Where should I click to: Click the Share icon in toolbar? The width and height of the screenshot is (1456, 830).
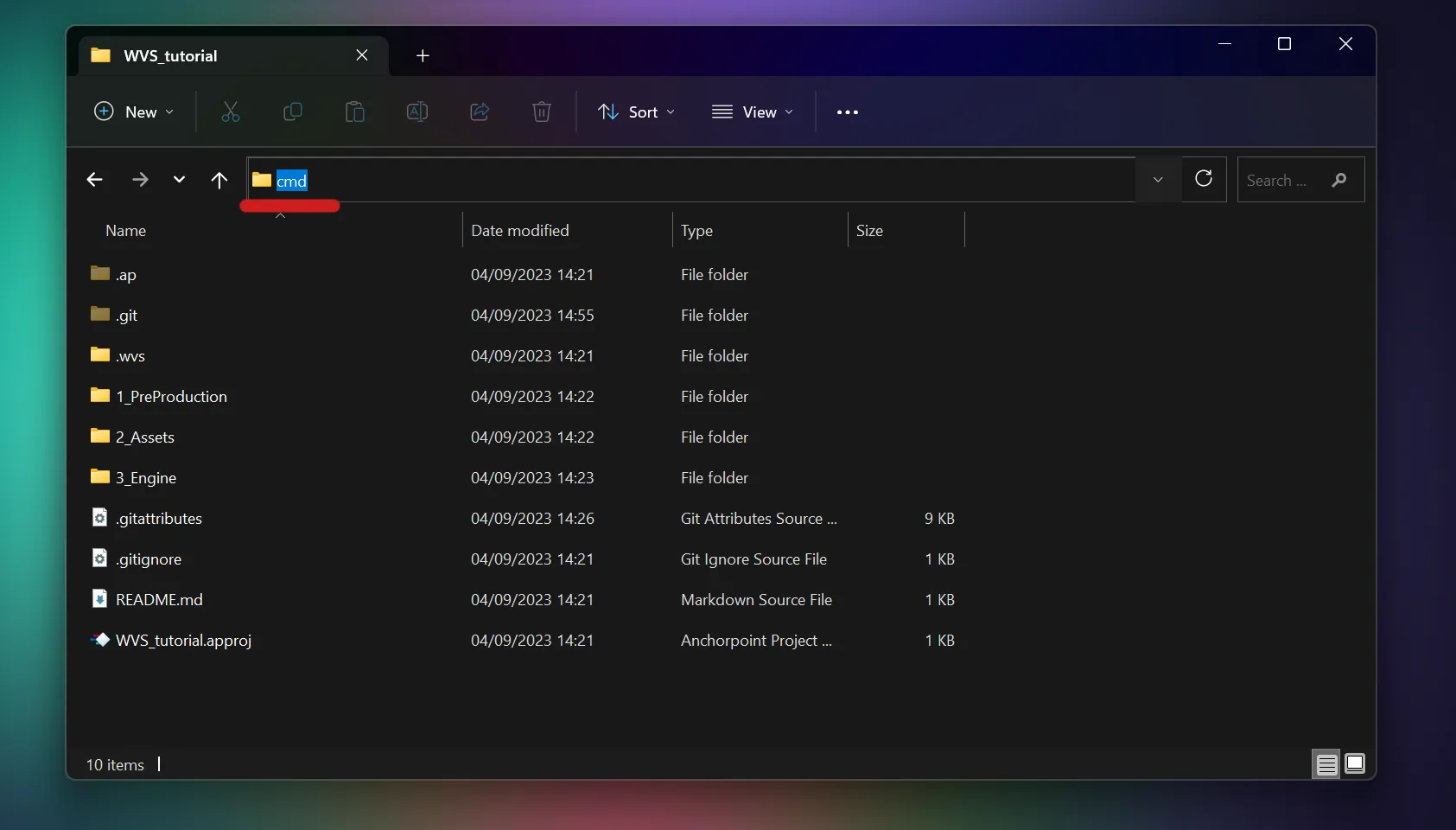coord(480,112)
